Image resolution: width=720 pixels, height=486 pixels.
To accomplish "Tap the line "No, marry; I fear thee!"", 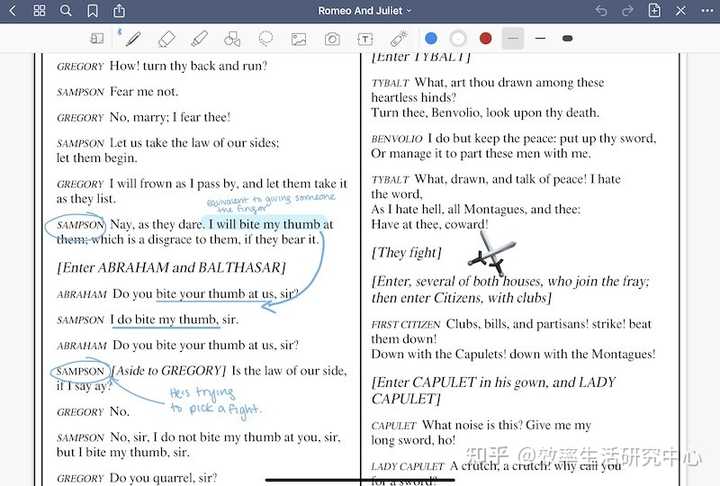I will (170, 118).
